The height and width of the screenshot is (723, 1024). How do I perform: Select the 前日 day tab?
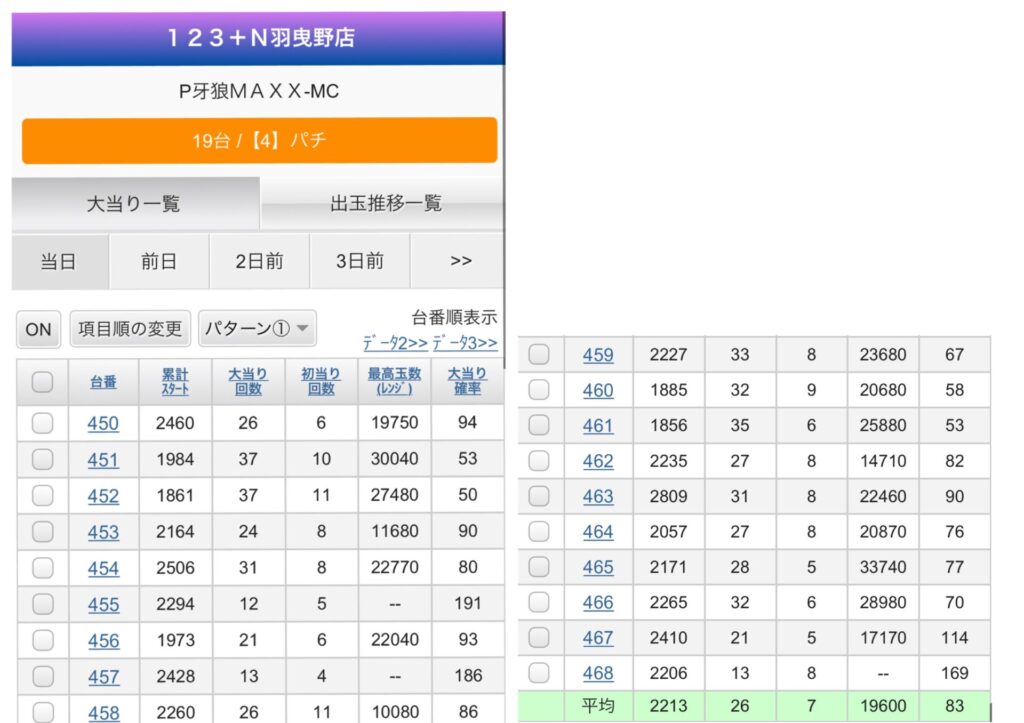(159, 261)
